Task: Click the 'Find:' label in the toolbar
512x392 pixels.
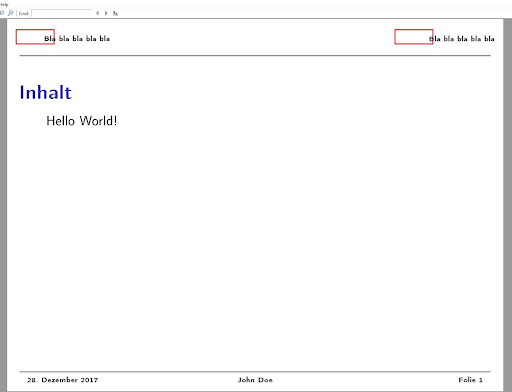Action: [x=24, y=14]
